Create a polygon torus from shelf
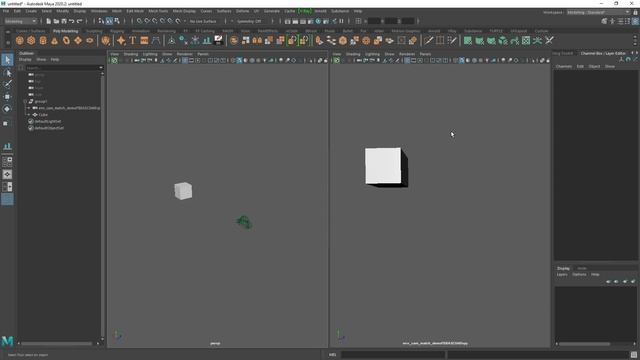The height and width of the screenshot is (360, 640). pyautogui.click(x=66, y=40)
